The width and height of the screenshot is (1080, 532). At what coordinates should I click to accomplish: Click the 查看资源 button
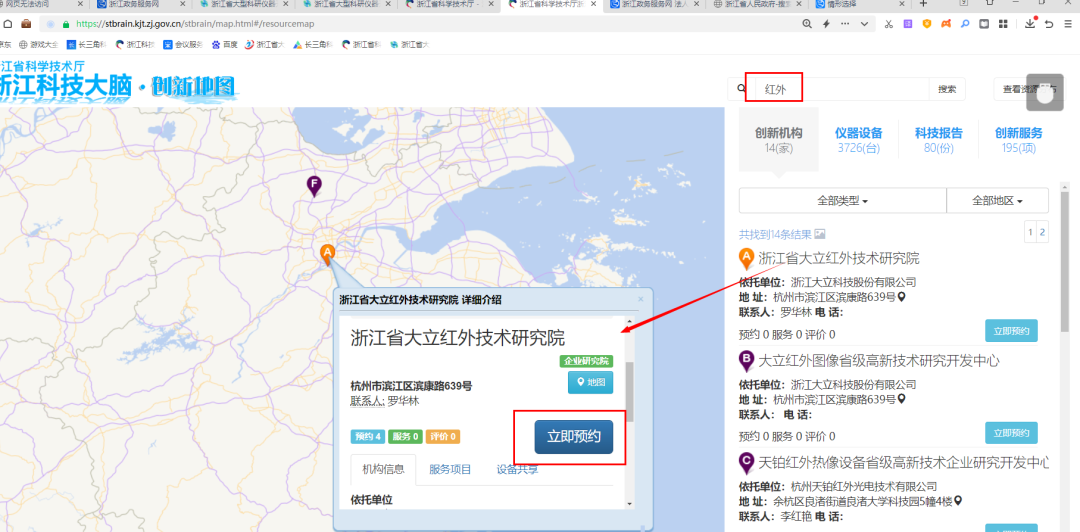(x=1030, y=89)
